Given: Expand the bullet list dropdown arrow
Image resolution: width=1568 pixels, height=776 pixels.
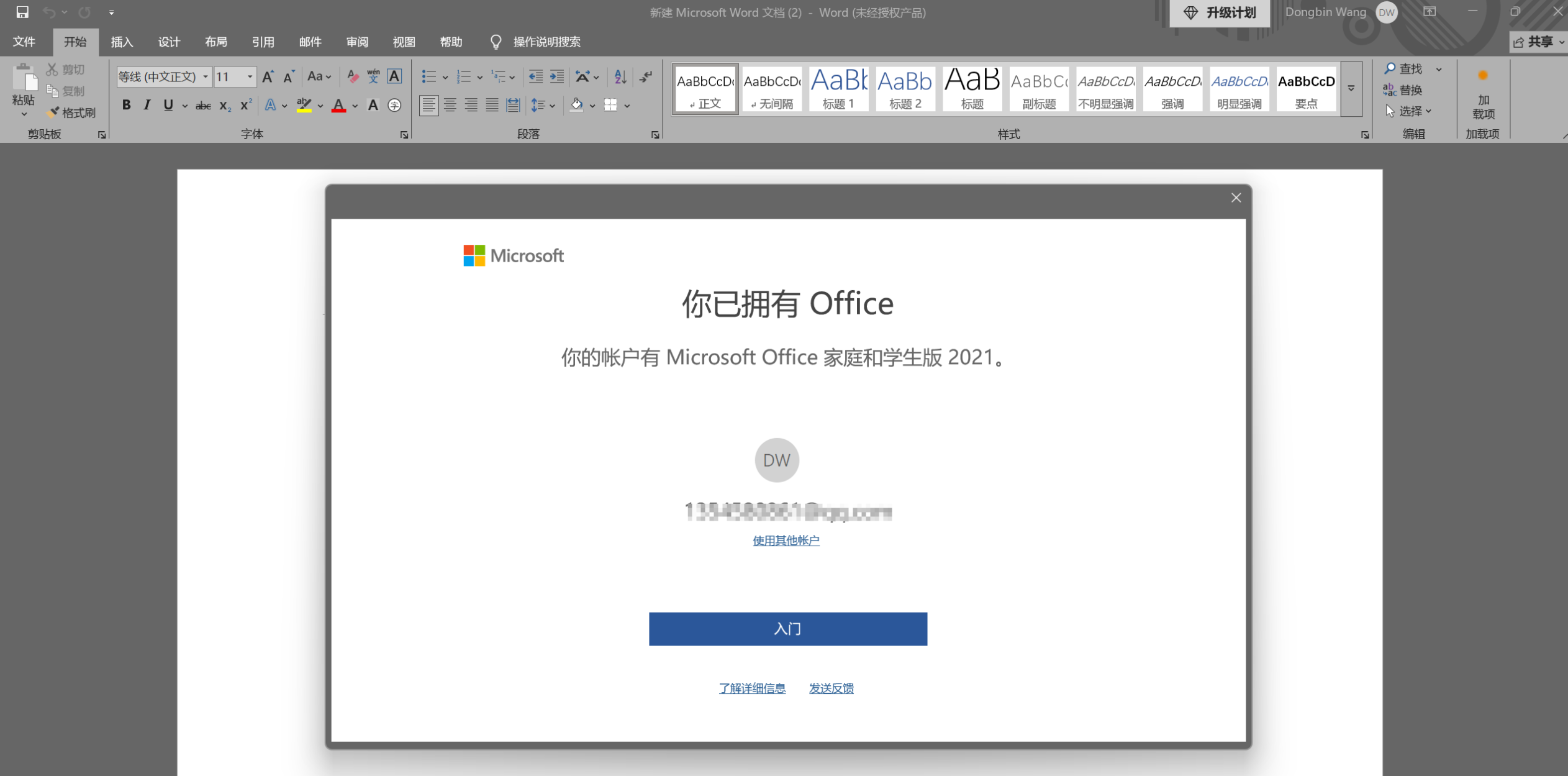Looking at the screenshot, I should (x=445, y=77).
